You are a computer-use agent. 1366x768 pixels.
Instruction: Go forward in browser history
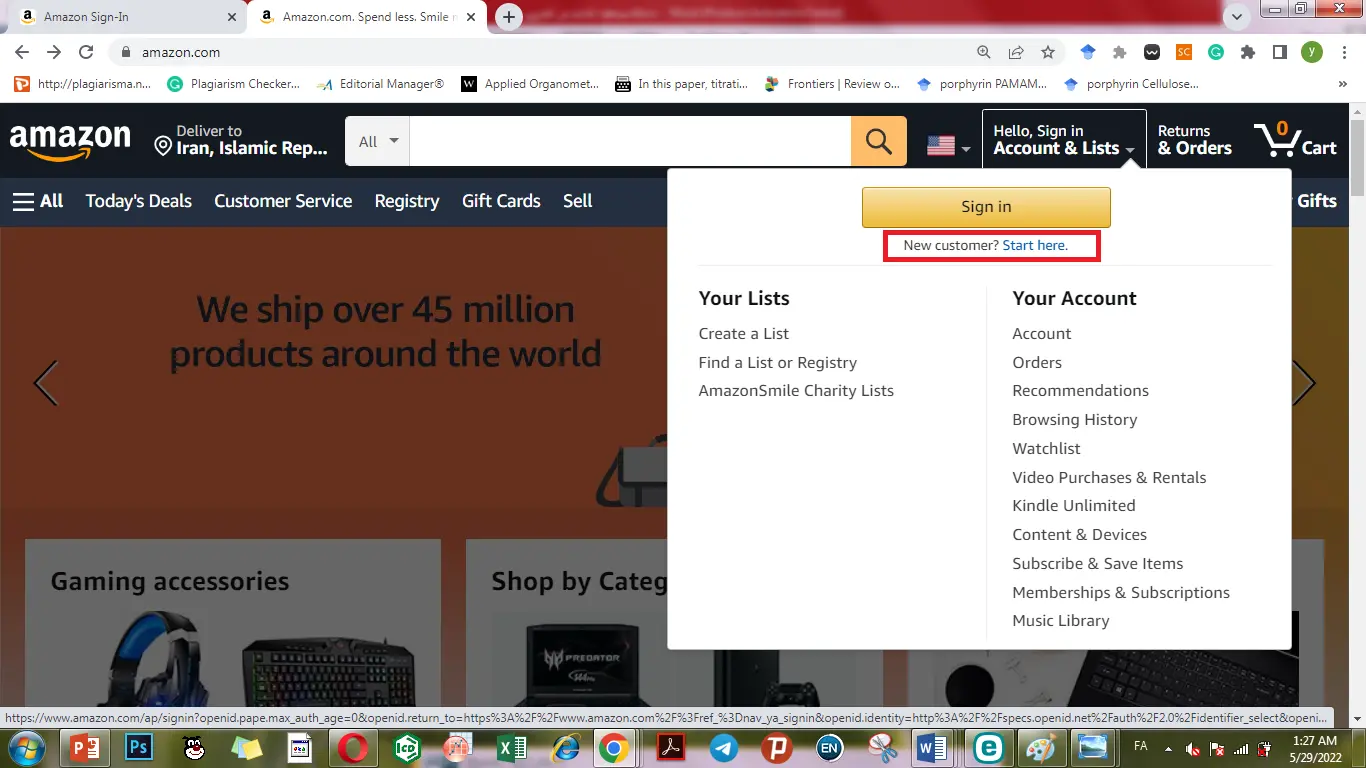tap(54, 52)
